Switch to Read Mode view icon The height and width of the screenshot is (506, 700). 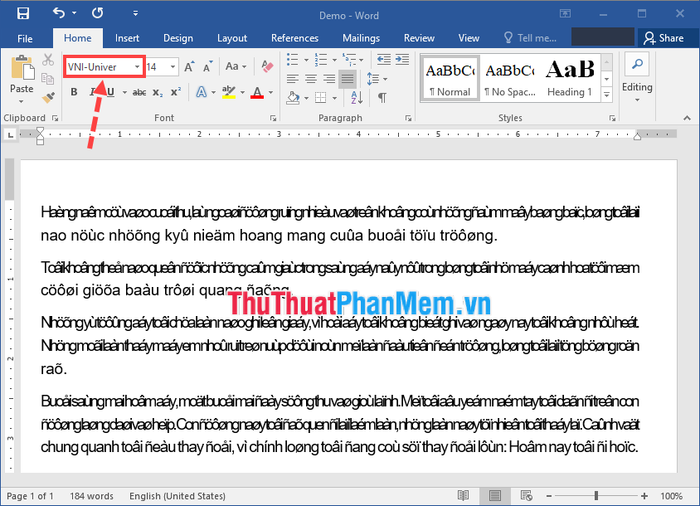click(462, 496)
